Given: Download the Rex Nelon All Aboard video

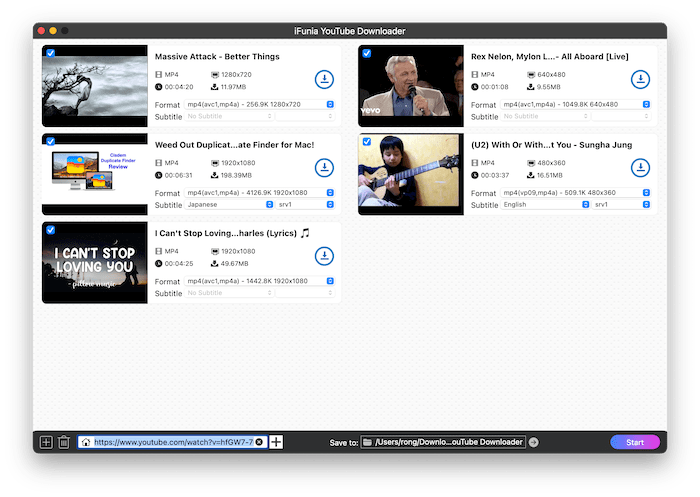Looking at the screenshot, I should [640, 80].
